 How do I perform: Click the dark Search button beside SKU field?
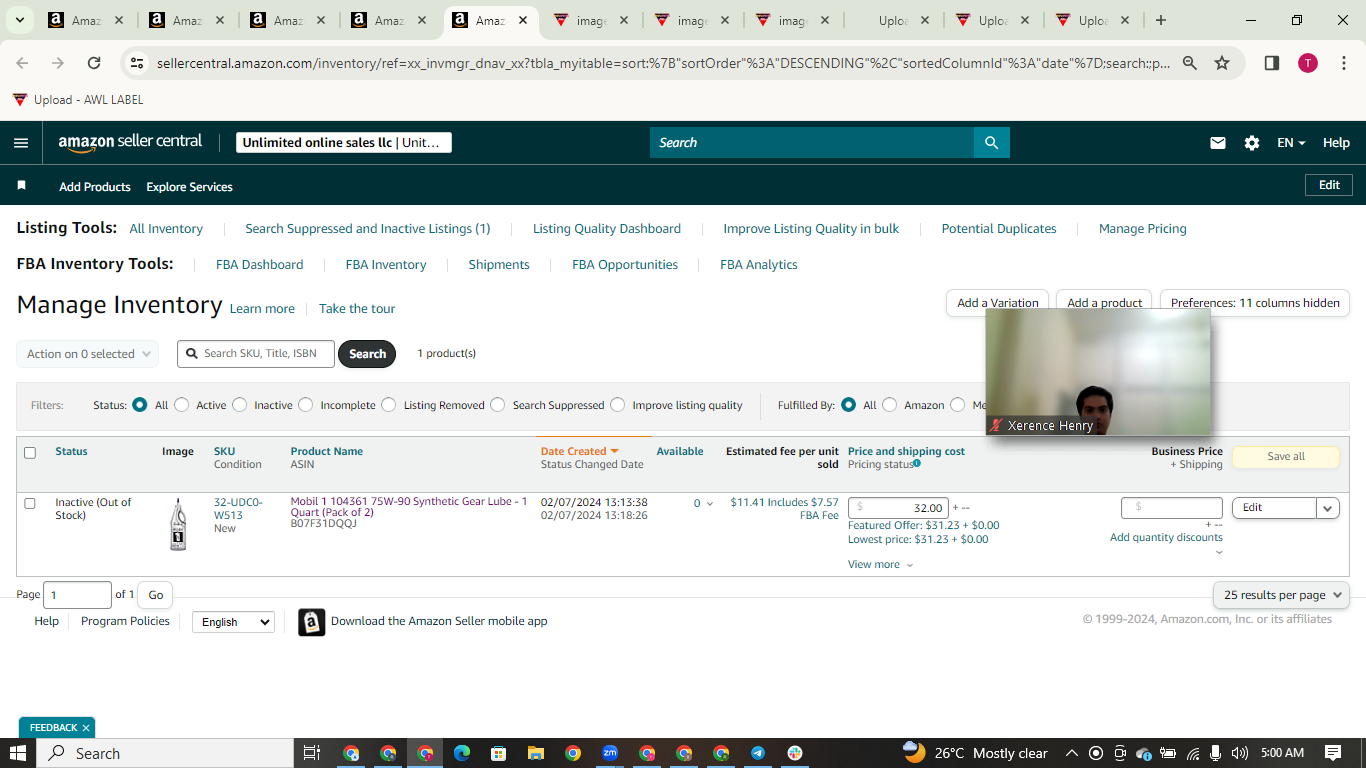tap(367, 354)
